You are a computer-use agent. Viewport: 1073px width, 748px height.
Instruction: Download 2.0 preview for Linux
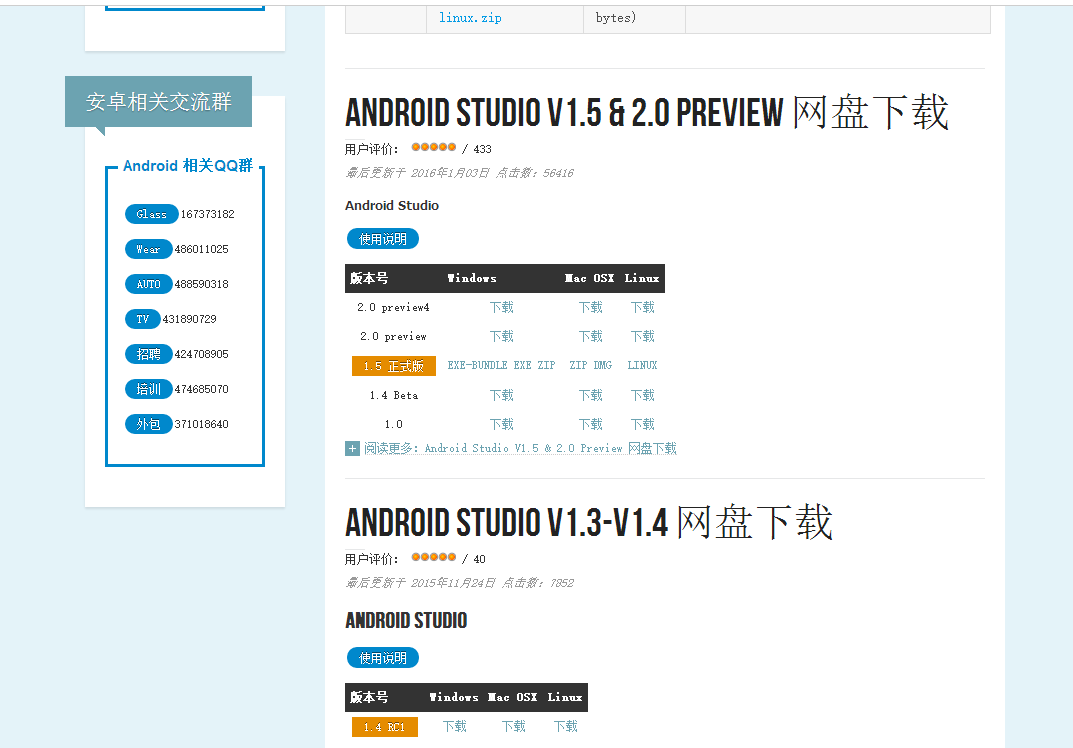click(643, 336)
